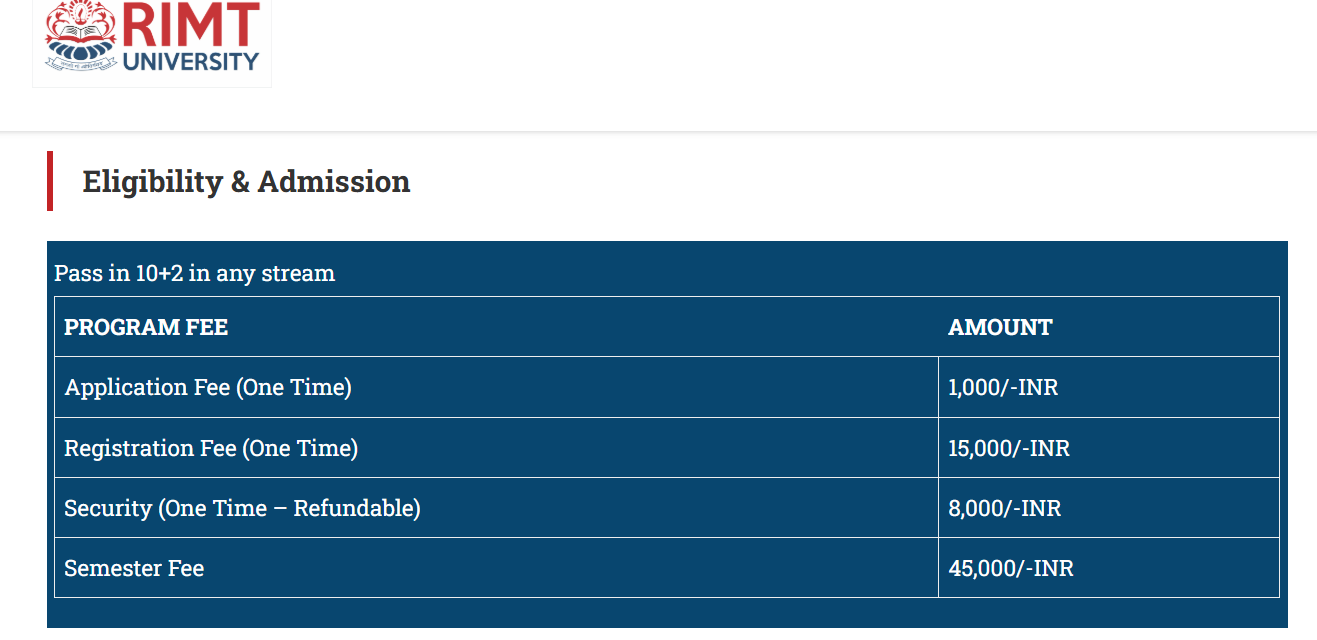Click the AMOUNT column header
1317x640 pixels.
[x=1000, y=327]
